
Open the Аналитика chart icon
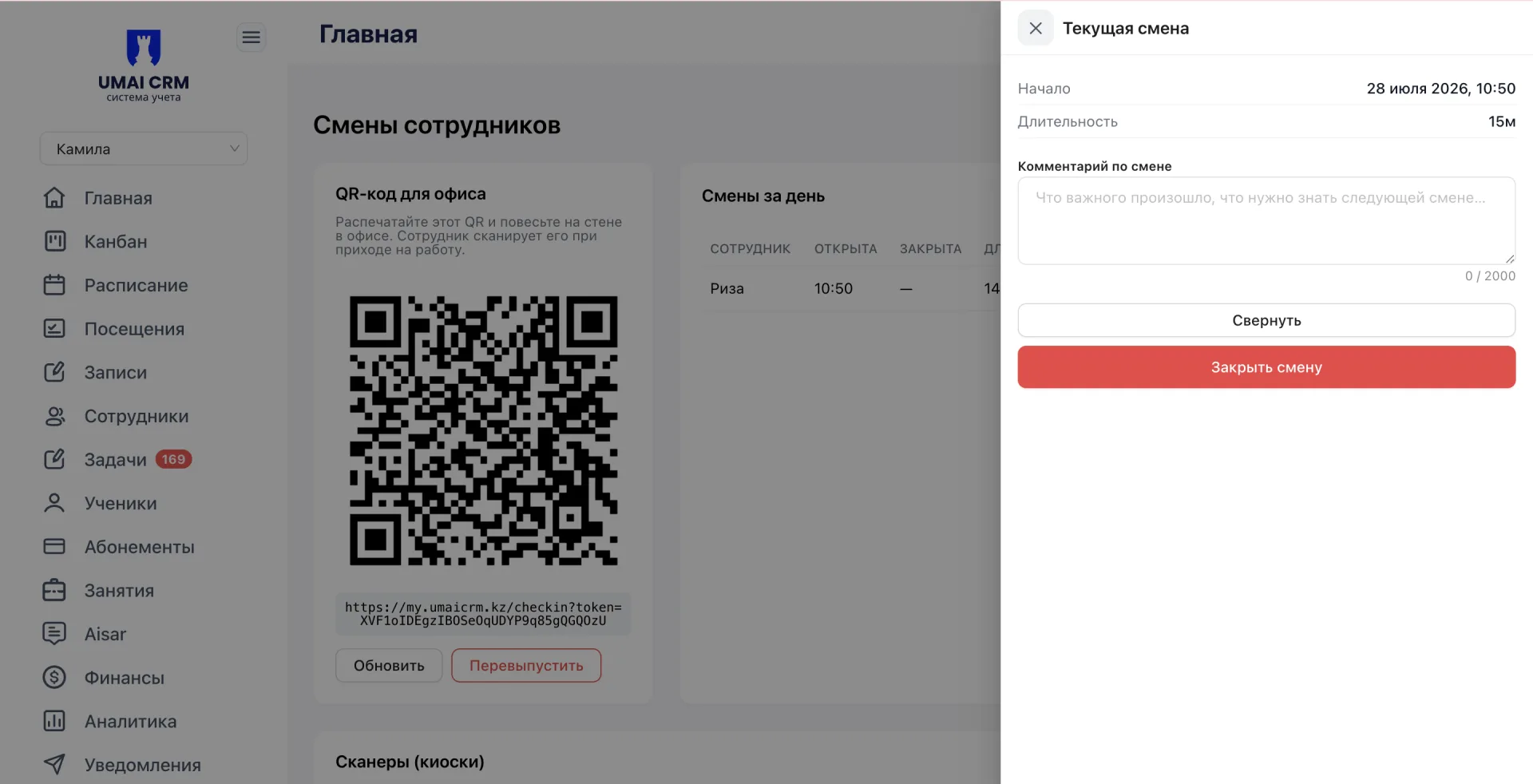click(54, 721)
